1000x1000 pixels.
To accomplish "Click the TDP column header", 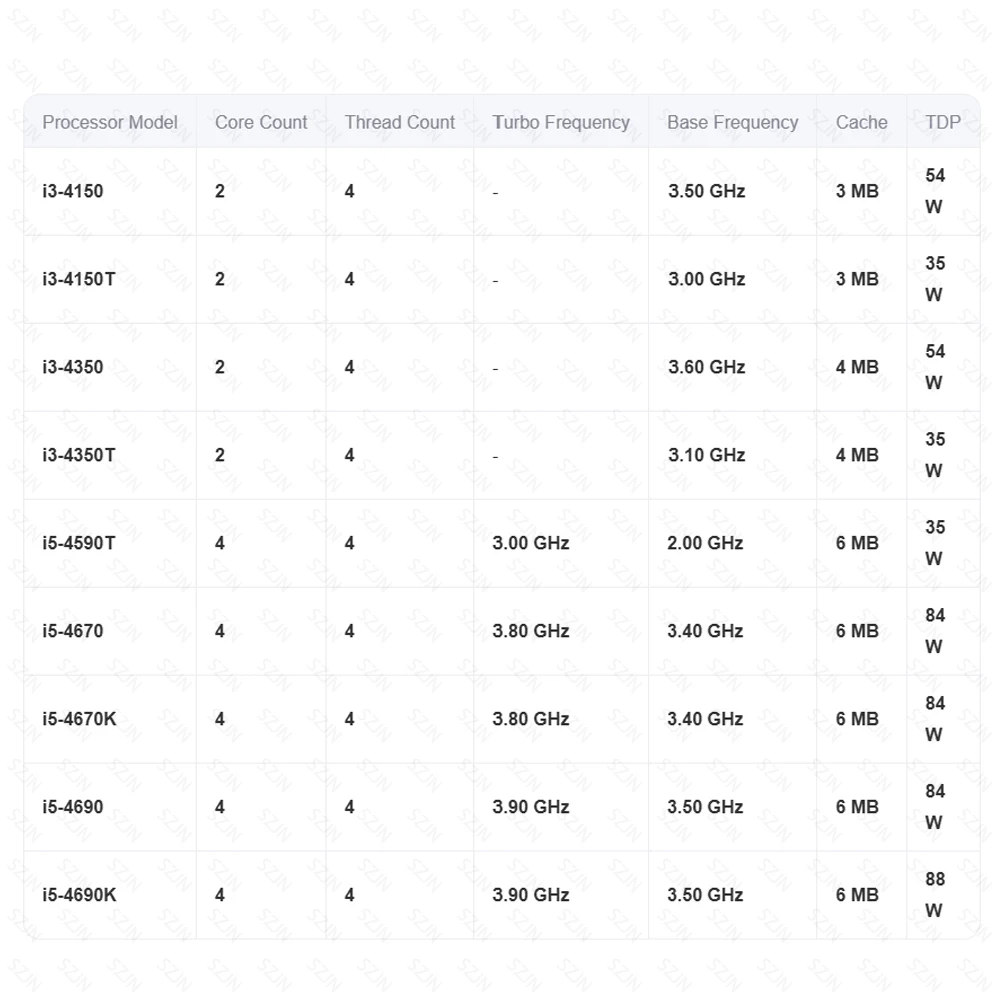I will click(942, 122).
